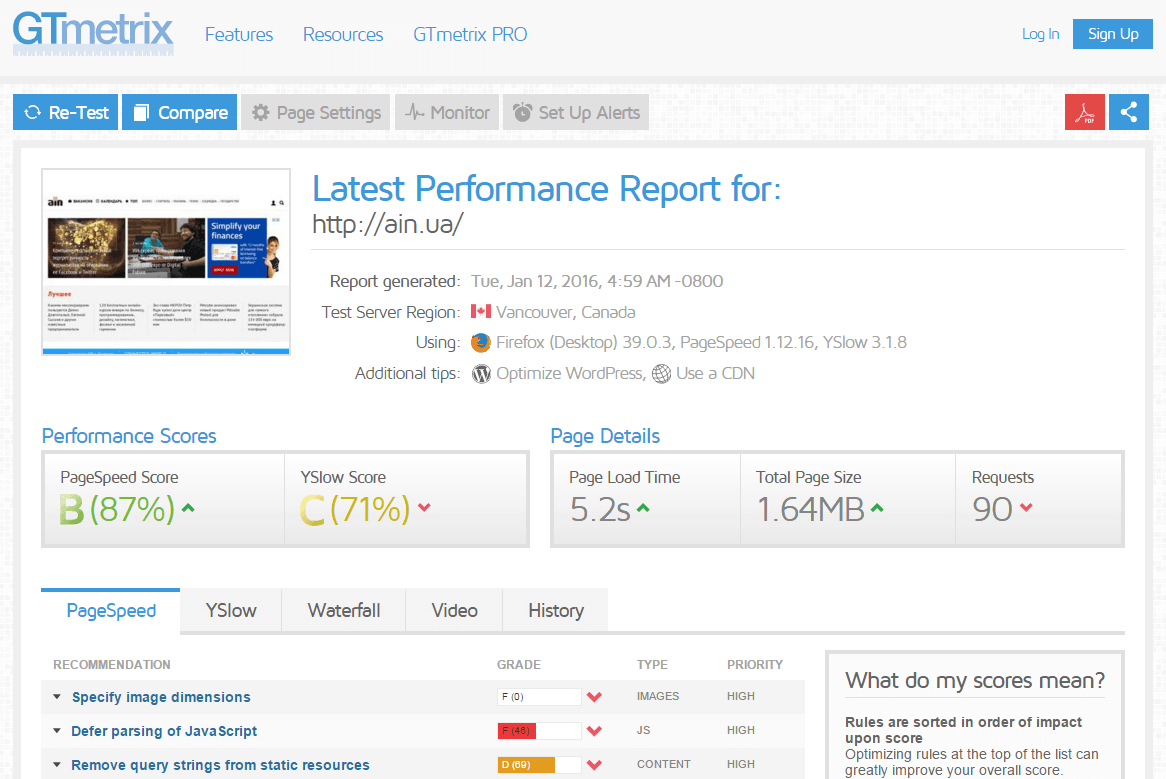Click the PRIORITY column header
This screenshot has height=779, width=1166.
point(755,665)
